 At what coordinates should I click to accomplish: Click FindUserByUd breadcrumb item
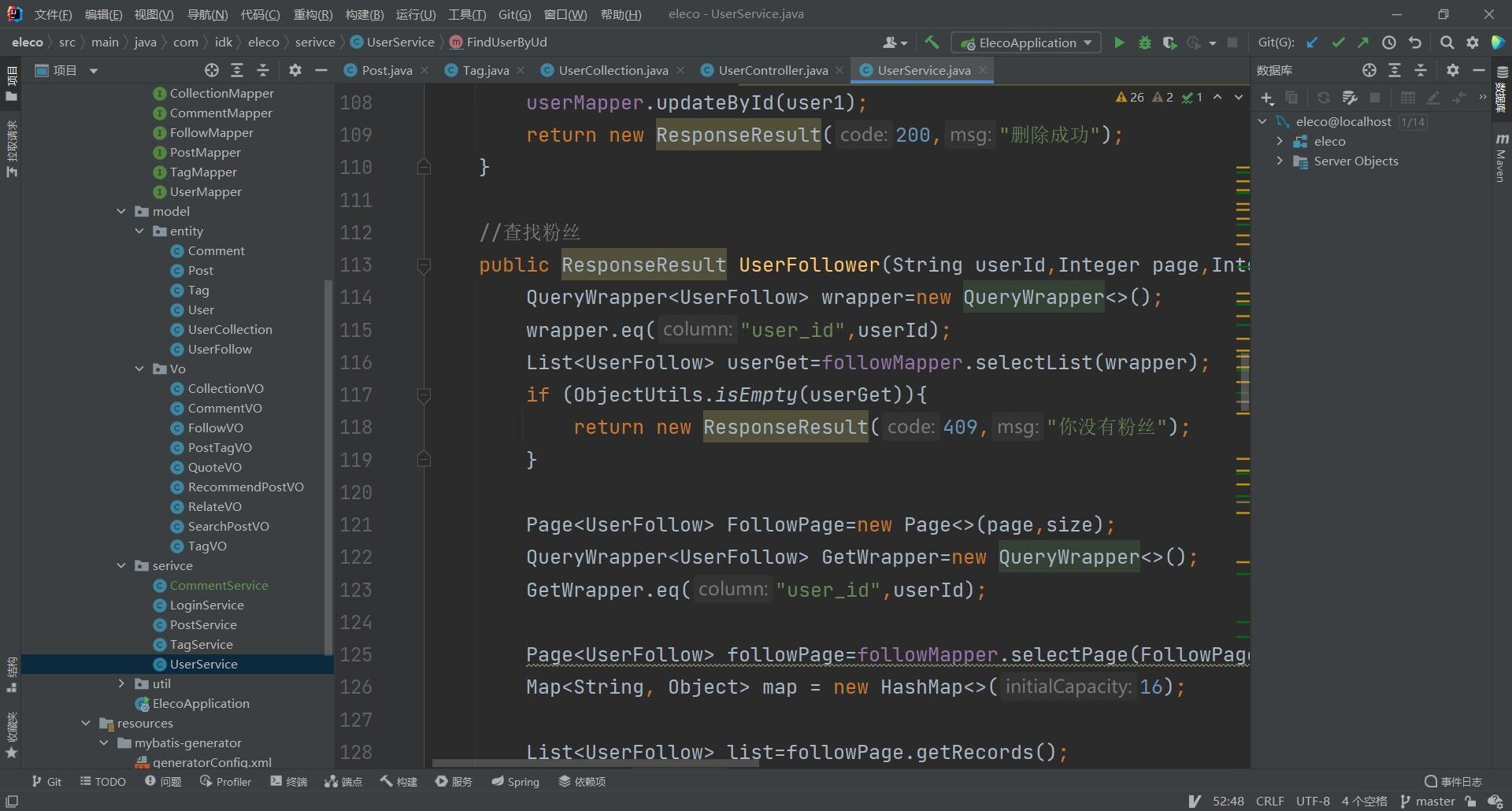click(x=498, y=42)
